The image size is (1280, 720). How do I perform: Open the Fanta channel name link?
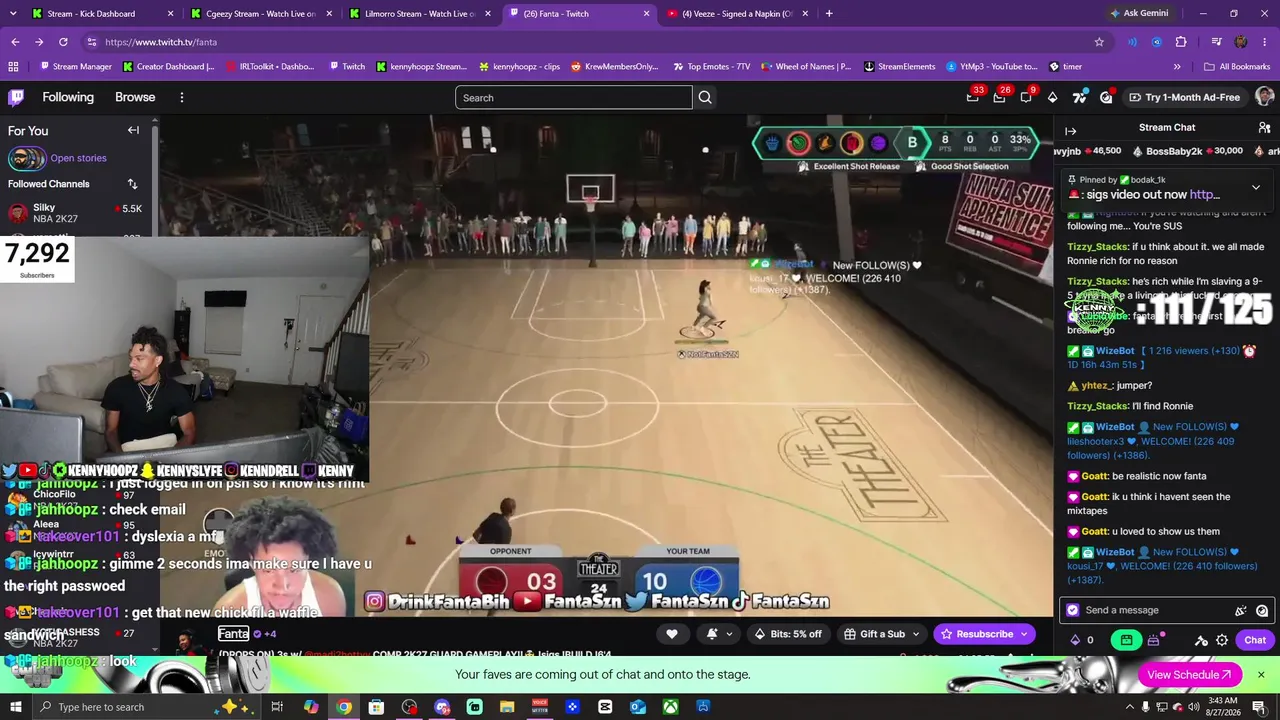point(233,633)
